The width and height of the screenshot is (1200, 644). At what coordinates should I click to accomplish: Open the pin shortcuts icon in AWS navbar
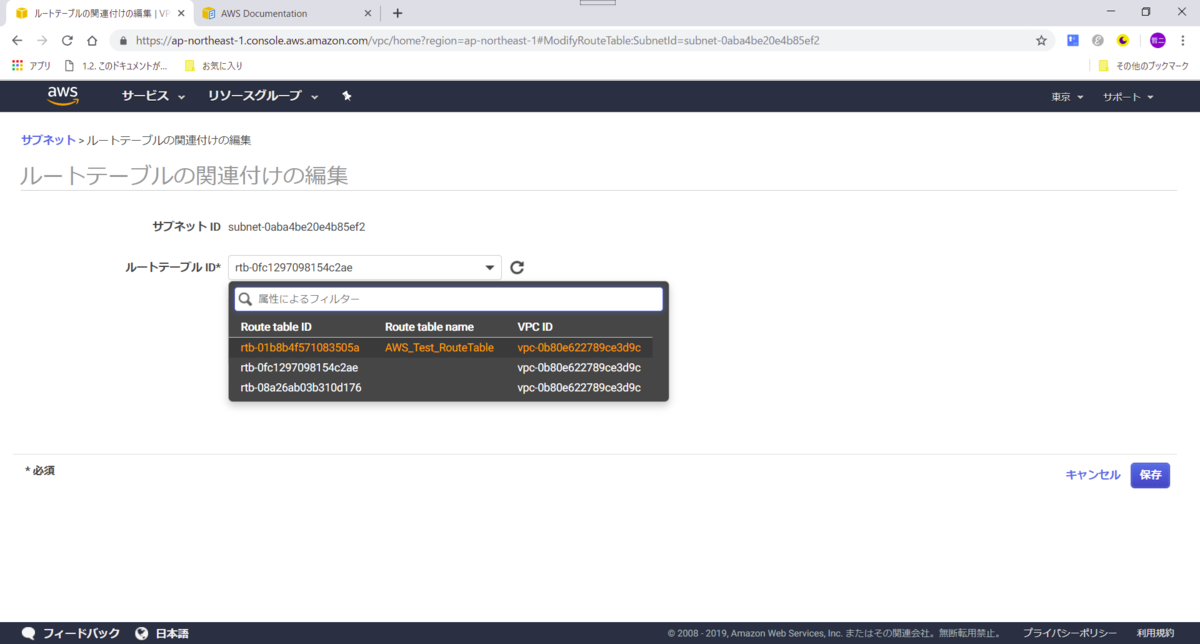click(346, 96)
